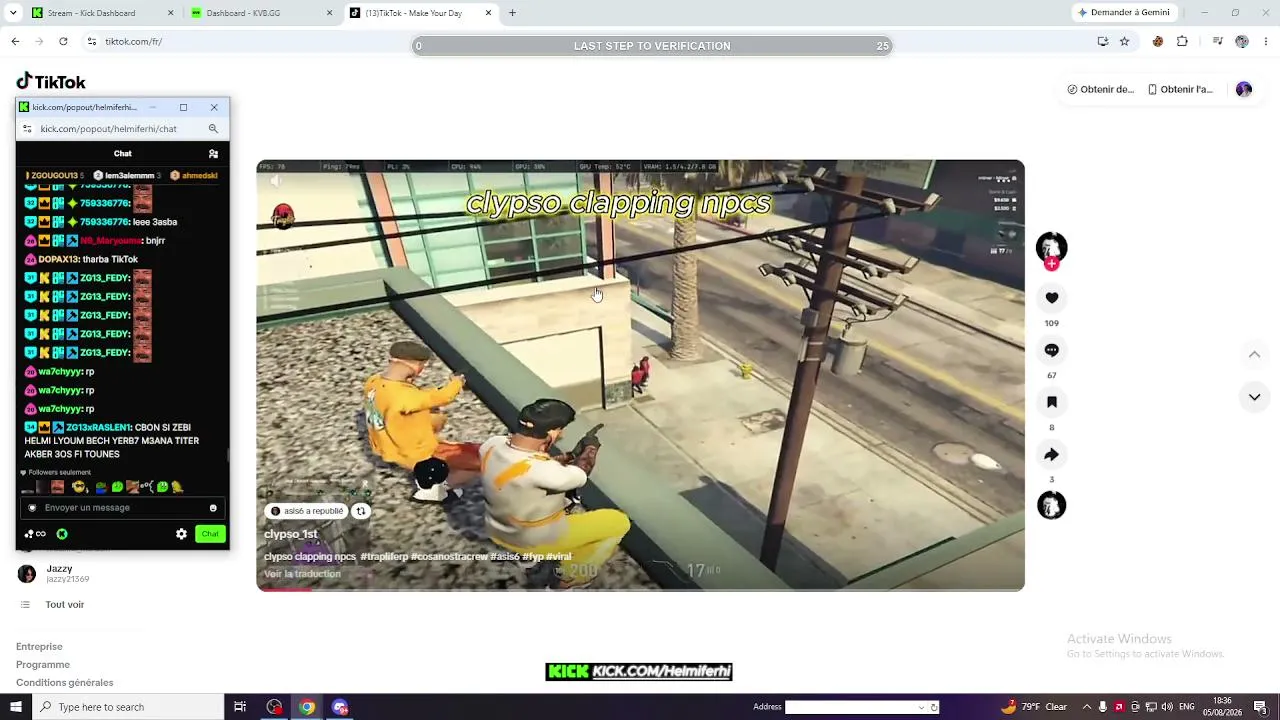
Task: Like the TikTok video with the heart icon
Action: (1051, 298)
